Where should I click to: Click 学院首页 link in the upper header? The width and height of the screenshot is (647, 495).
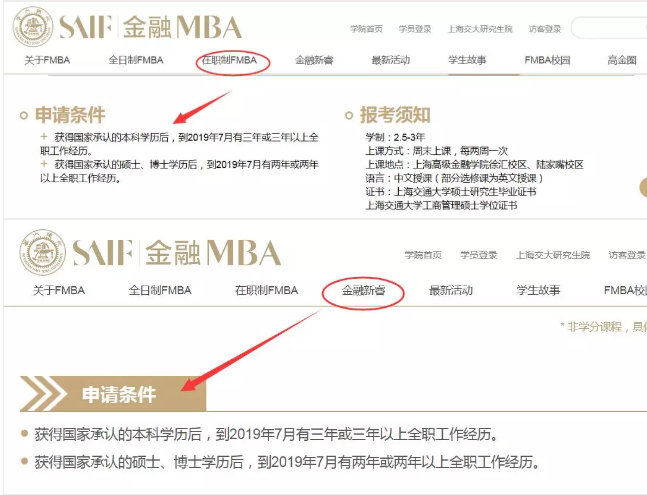367,30
